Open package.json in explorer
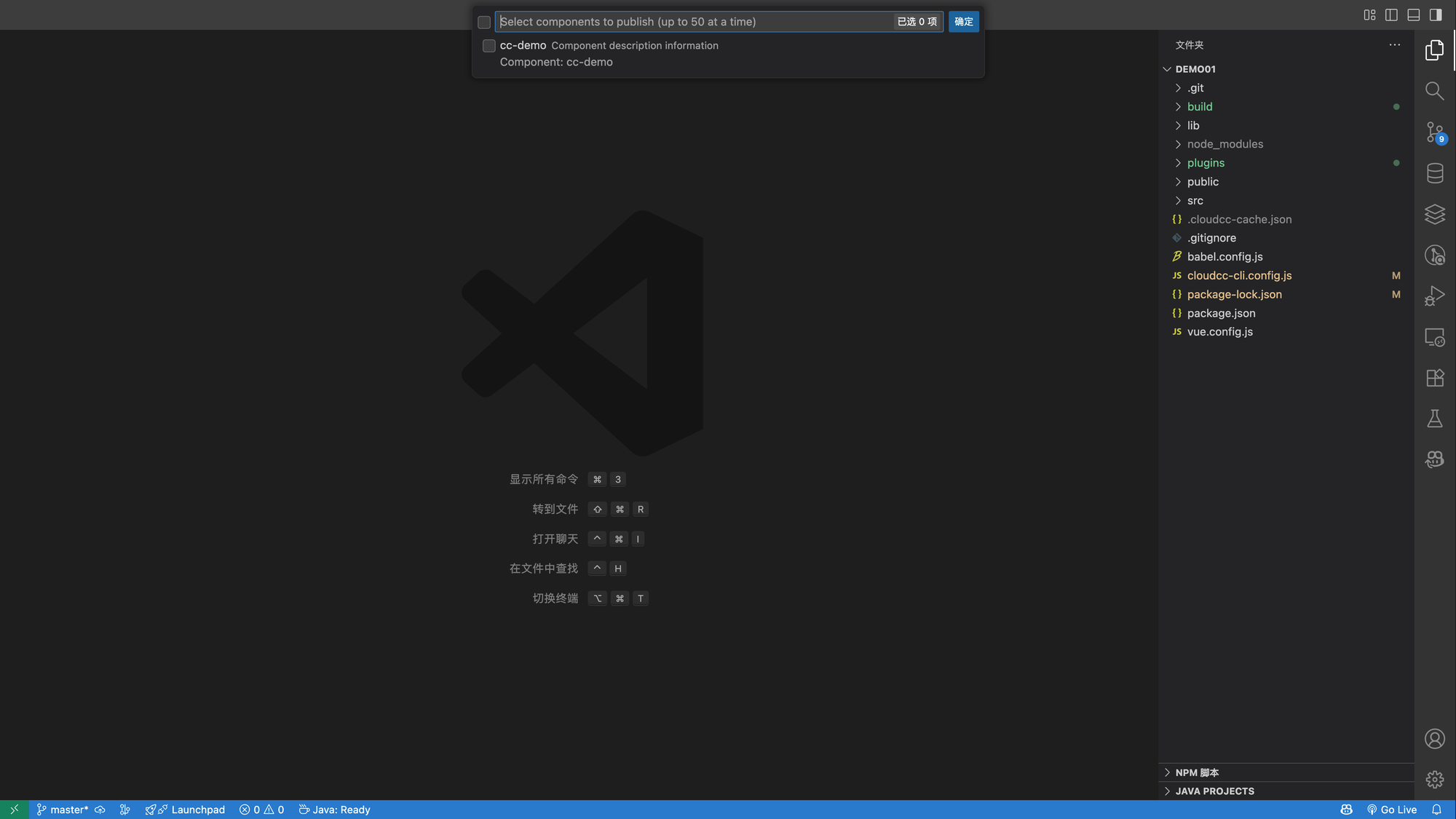This screenshot has height=819, width=1456. click(x=1221, y=313)
